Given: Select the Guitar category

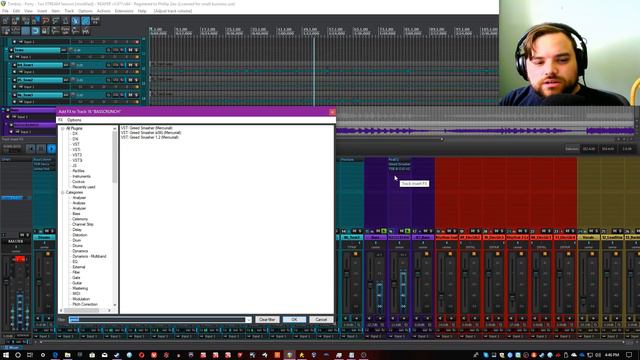Looking at the screenshot, I should click(x=77, y=283).
